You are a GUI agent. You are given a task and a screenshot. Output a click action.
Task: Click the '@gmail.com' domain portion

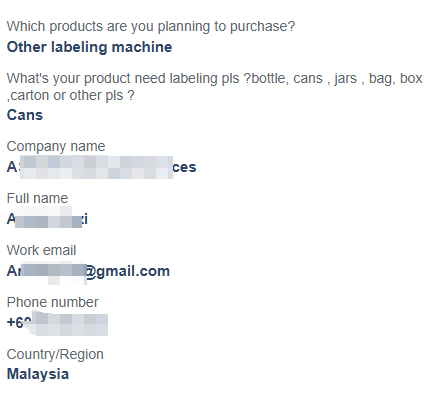[x=128, y=271]
